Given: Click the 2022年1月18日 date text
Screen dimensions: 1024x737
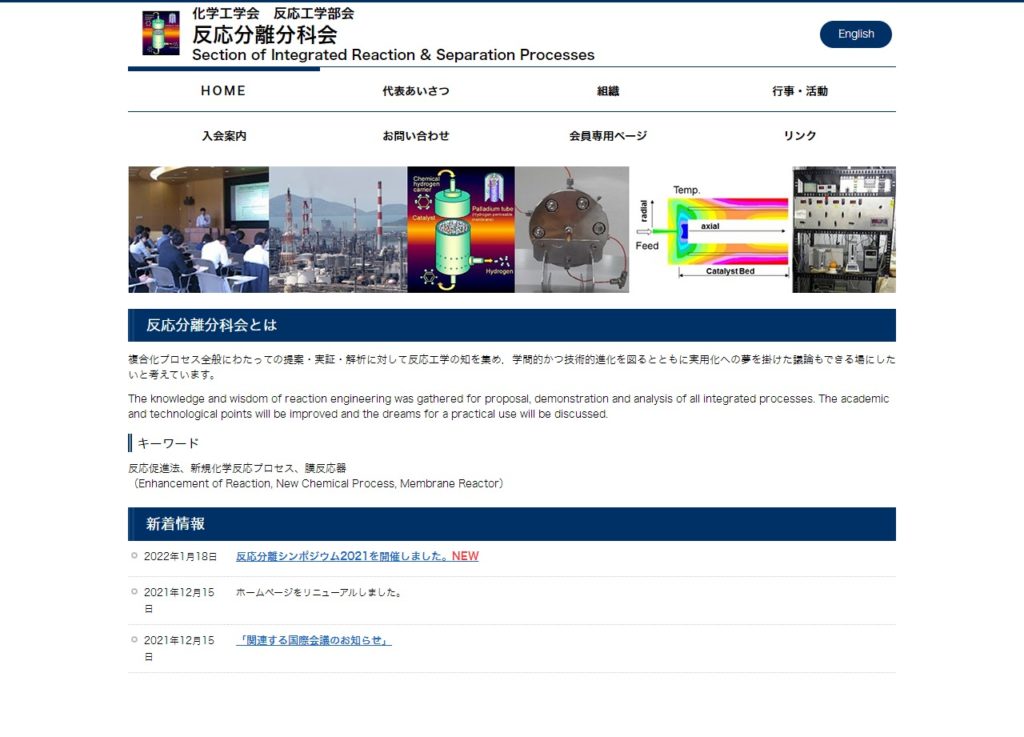Looking at the screenshot, I should (x=180, y=556).
